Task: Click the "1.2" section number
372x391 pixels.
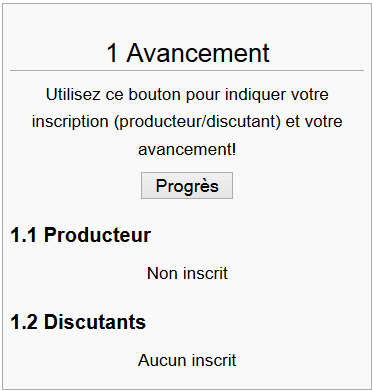Action: (24, 322)
